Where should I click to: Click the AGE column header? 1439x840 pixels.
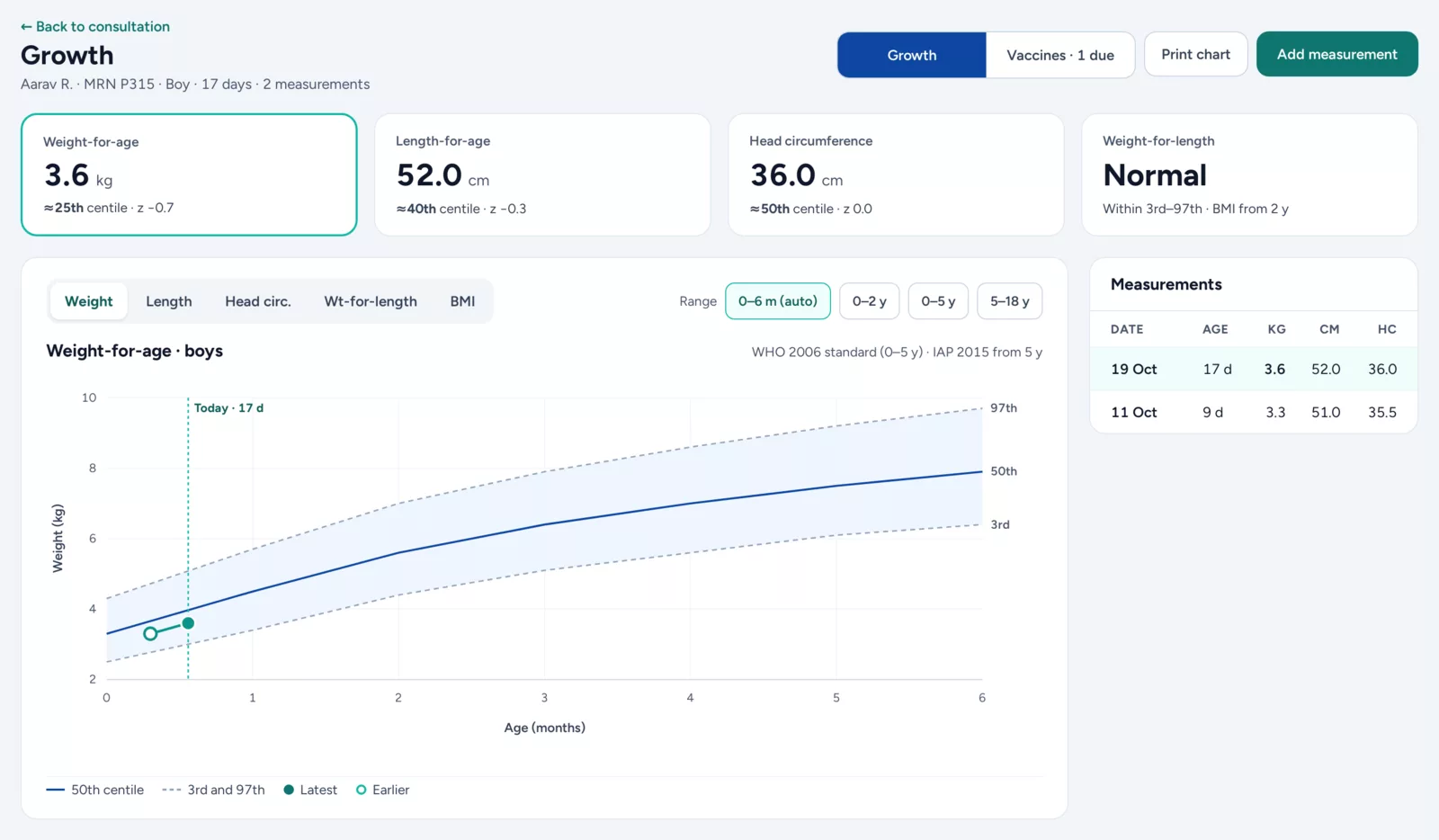coord(1215,329)
